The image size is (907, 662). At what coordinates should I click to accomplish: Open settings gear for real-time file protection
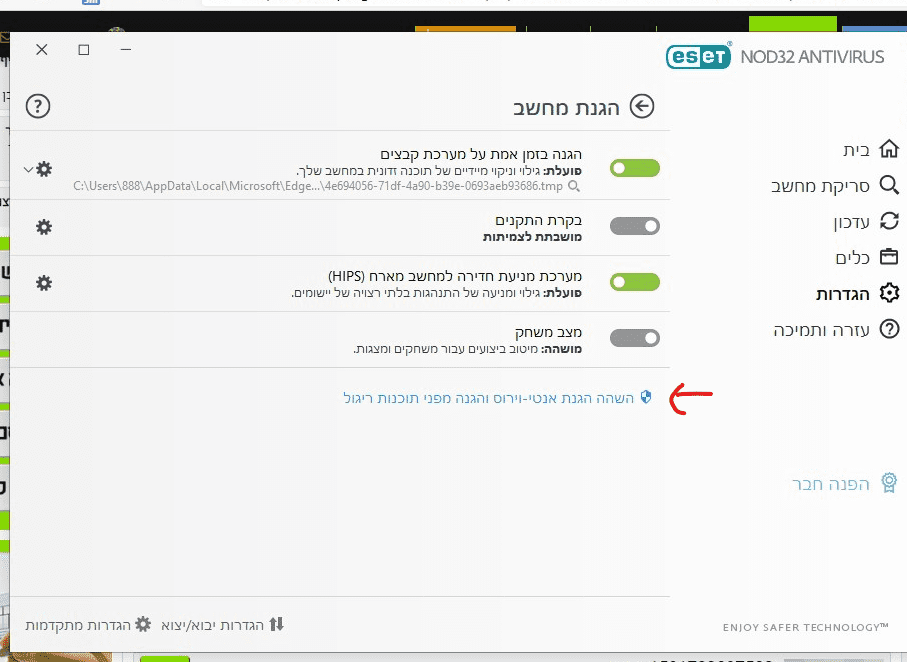44,169
